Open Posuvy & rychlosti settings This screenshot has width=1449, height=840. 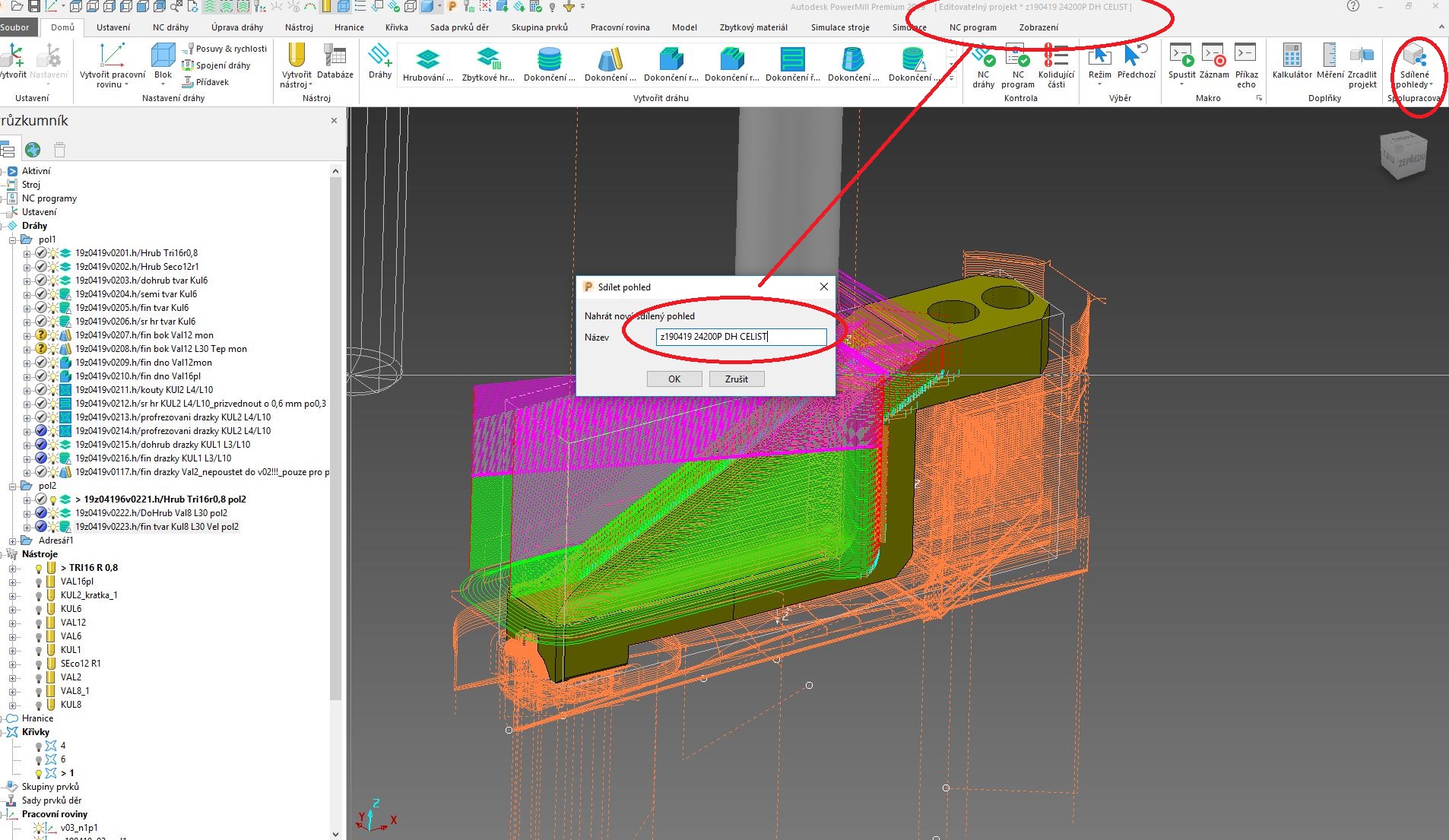click(x=224, y=48)
